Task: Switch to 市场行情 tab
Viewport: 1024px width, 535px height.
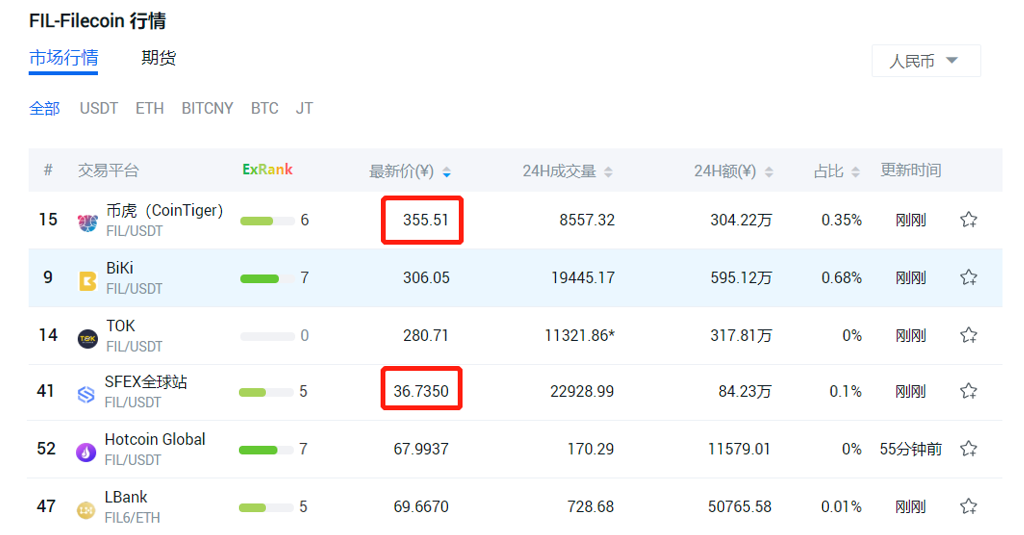Action: (x=63, y=58)
